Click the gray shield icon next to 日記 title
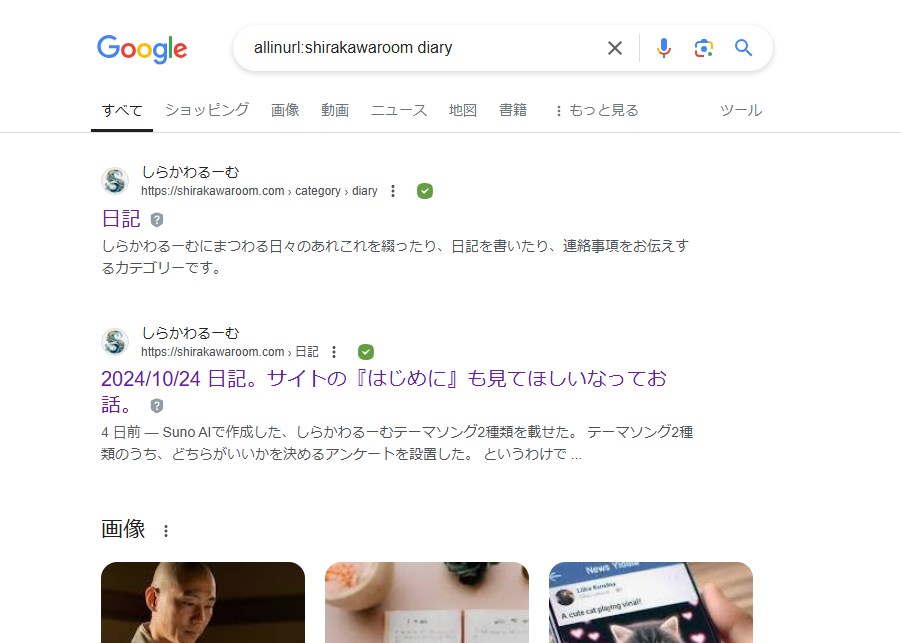 (x=156, y=220)
